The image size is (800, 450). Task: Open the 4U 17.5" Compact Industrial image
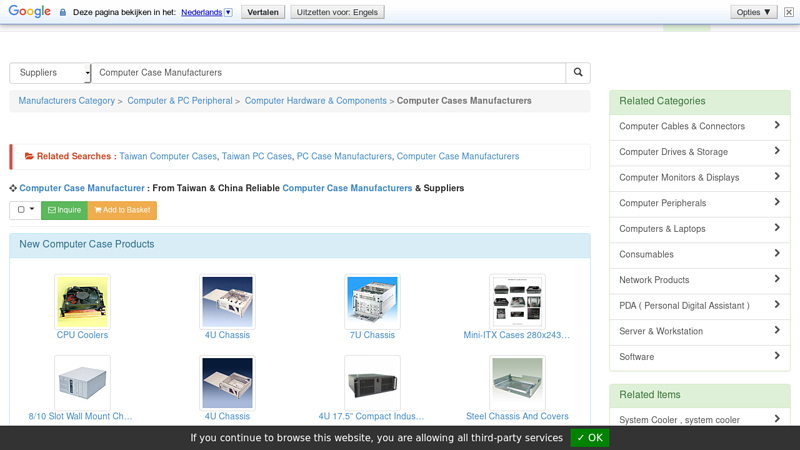click(372, 383)
